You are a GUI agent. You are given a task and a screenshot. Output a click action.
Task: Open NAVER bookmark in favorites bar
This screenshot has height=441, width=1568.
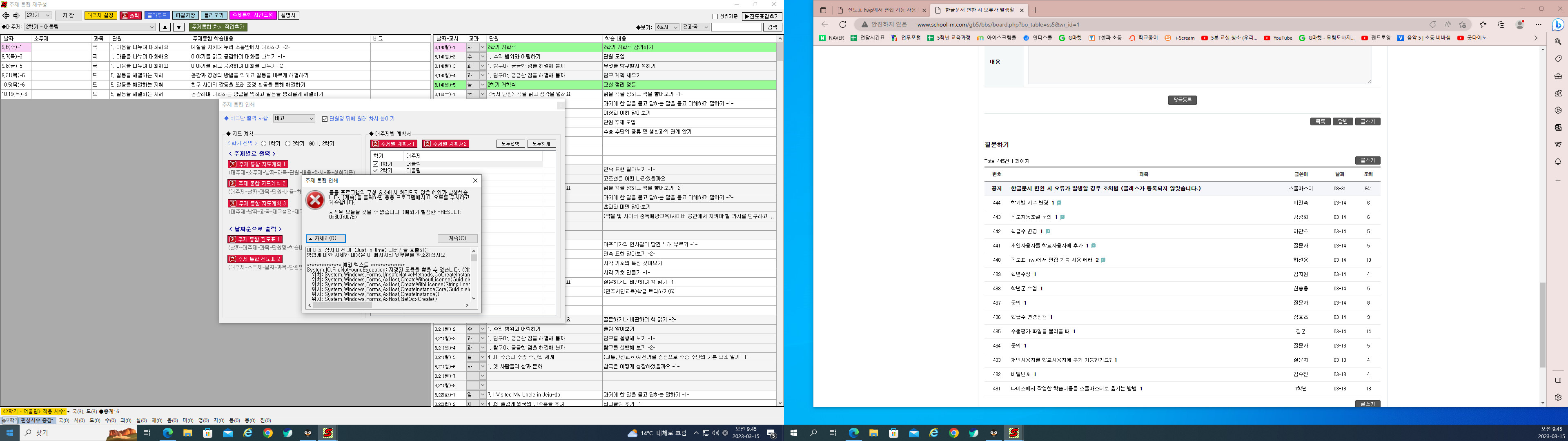[x=831, y=38]
